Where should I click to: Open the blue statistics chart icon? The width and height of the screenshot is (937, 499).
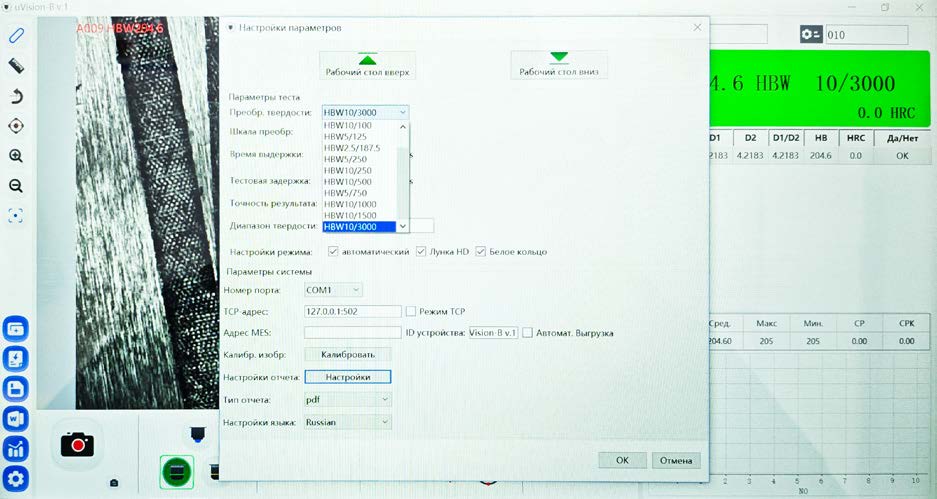coord(16,449)
